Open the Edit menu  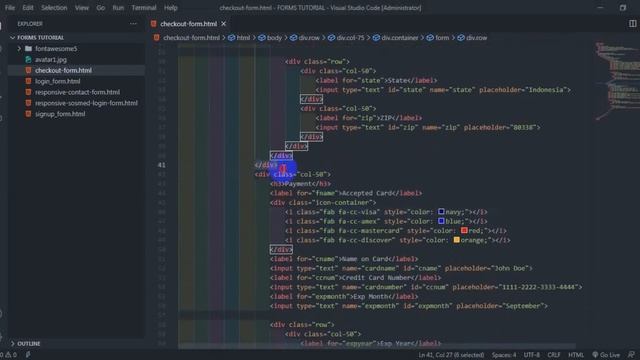28,8
